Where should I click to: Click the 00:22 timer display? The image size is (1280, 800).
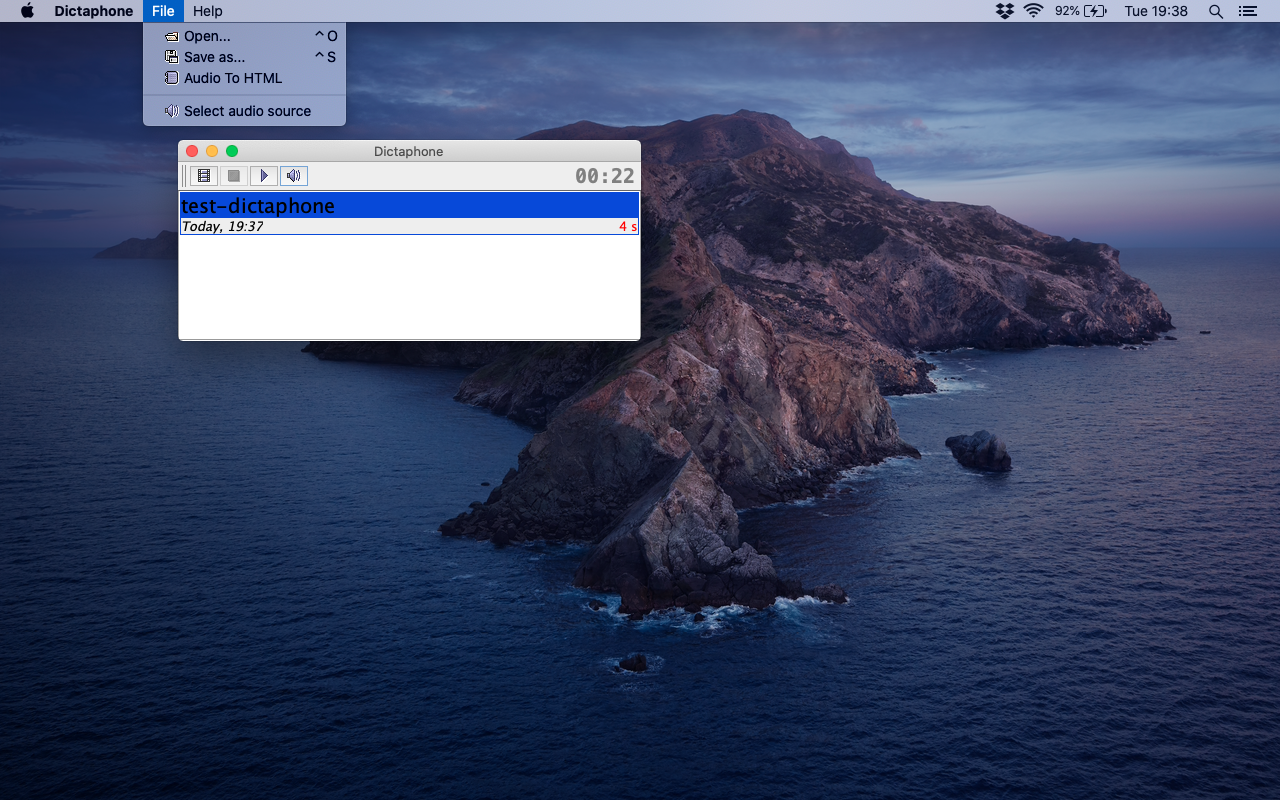pyautogui.click(x=604, y=176)
